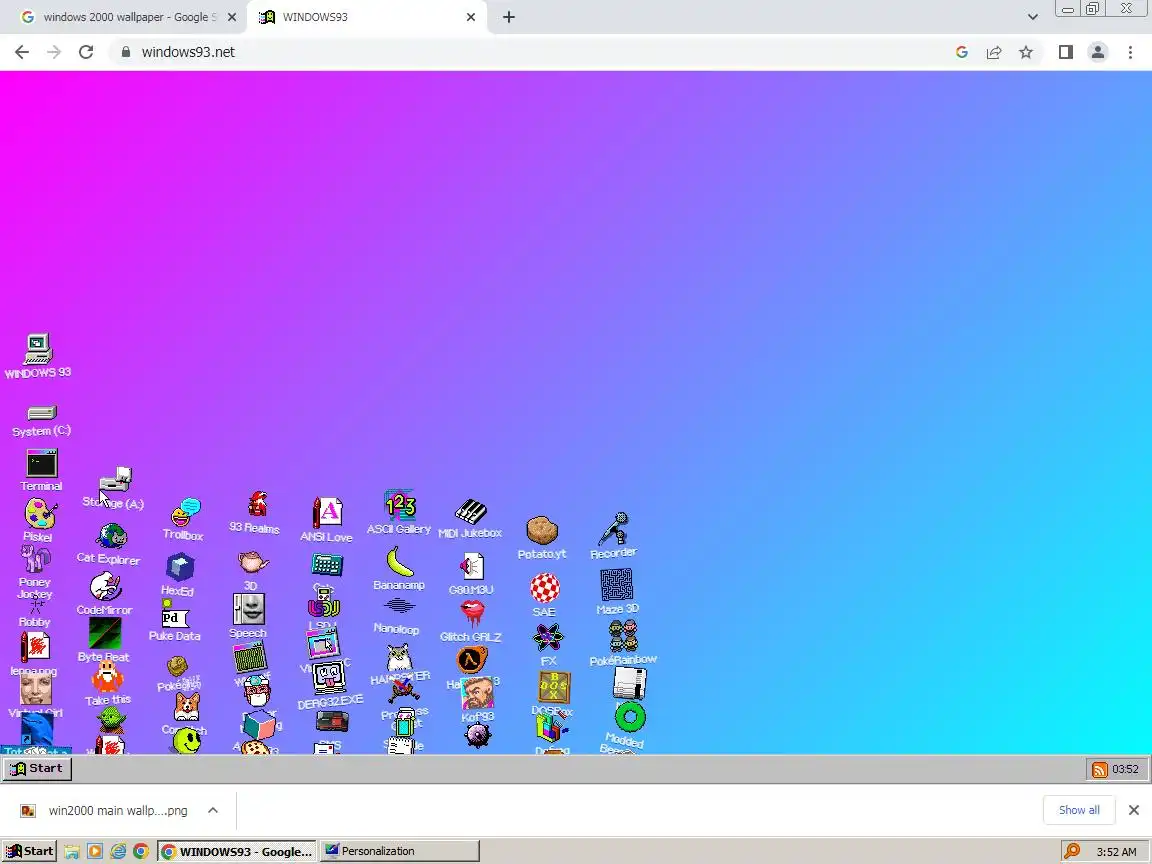Launch the HexEd cube icon
The image size is (1152, 864).
pyautogui.click(x=180, y=567)
